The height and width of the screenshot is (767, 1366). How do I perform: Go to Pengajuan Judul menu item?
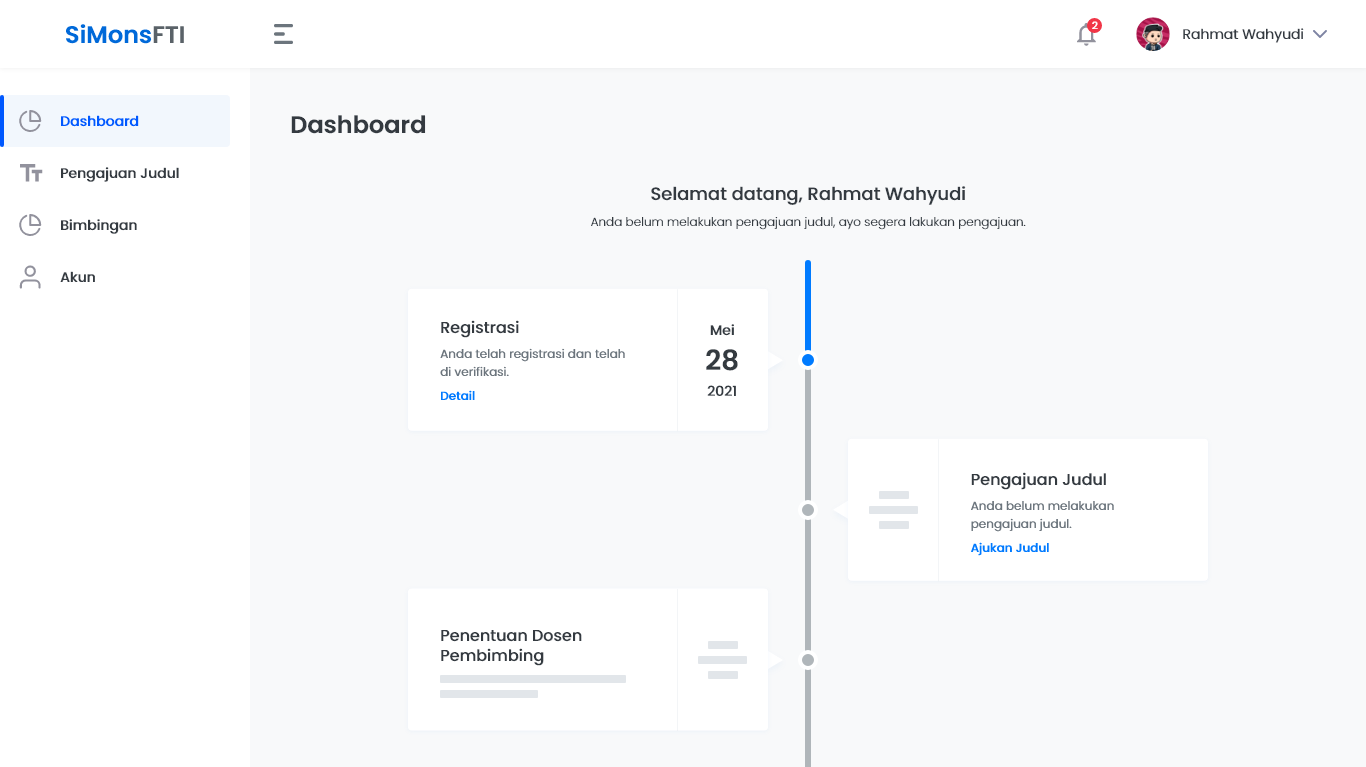point(119,173)
